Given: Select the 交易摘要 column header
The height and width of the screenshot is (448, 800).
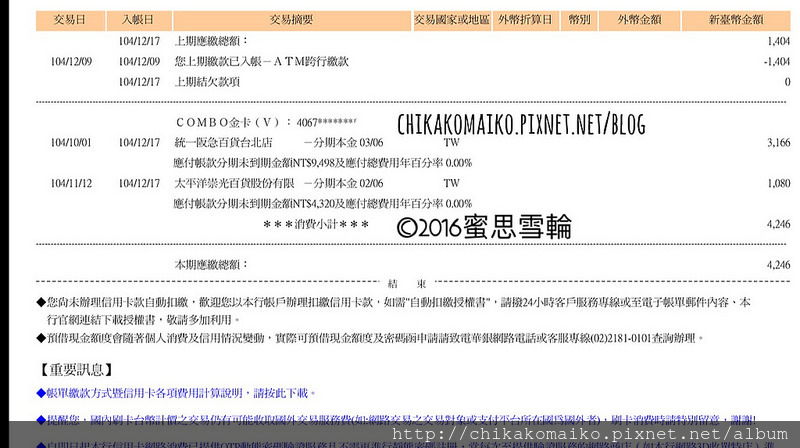Looking at the screenshot, I should tap(292, 20).
